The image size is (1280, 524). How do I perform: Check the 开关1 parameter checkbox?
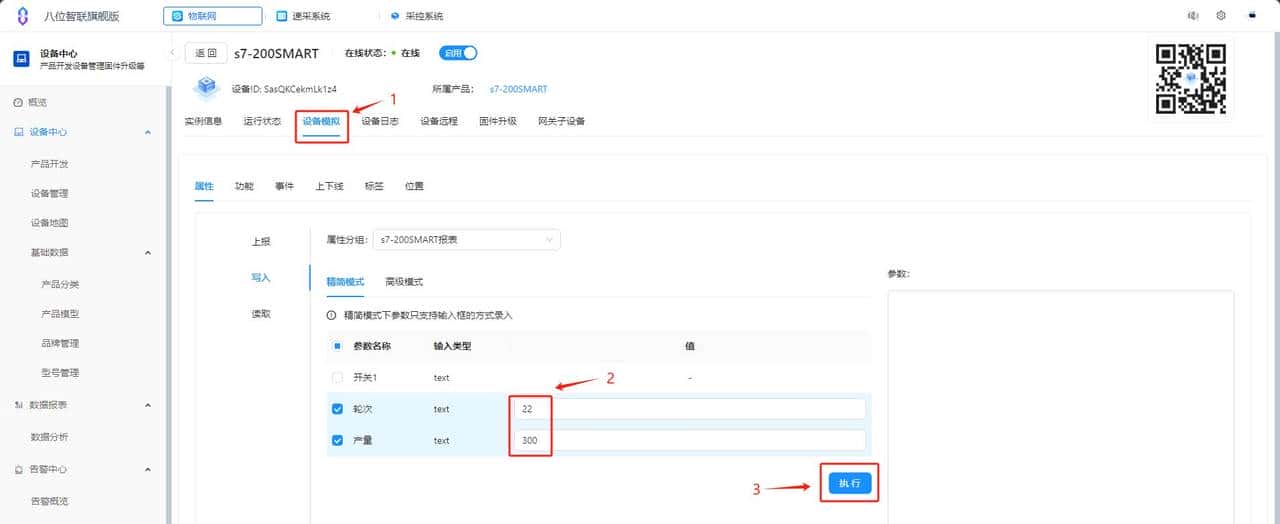337,378
